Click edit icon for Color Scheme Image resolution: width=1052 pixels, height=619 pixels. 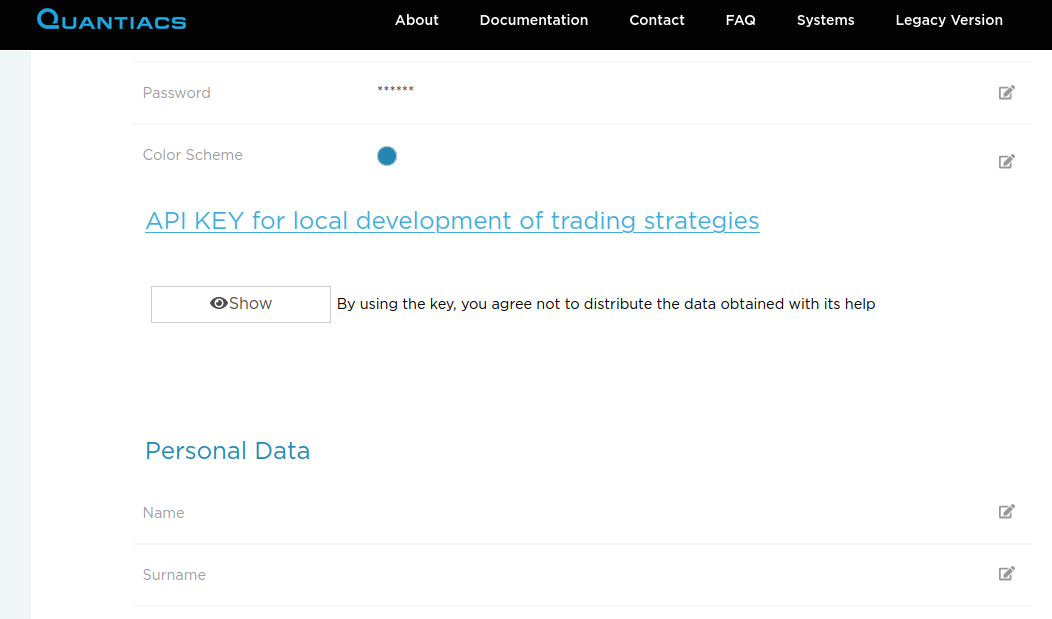click(1006, 161)
